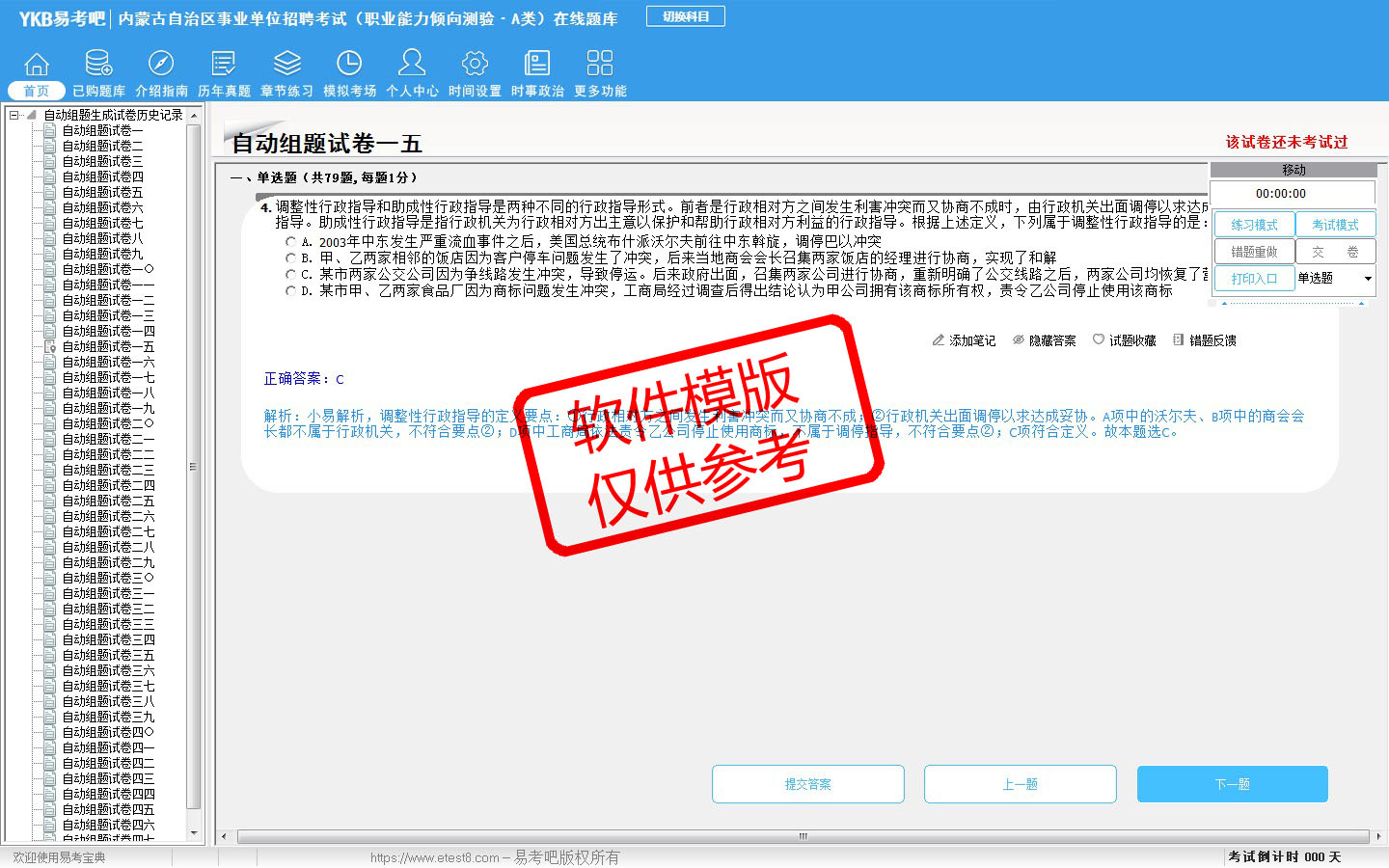1389x868 pixels.
Task: Select answer option A radio button
Action: point(291,242)
